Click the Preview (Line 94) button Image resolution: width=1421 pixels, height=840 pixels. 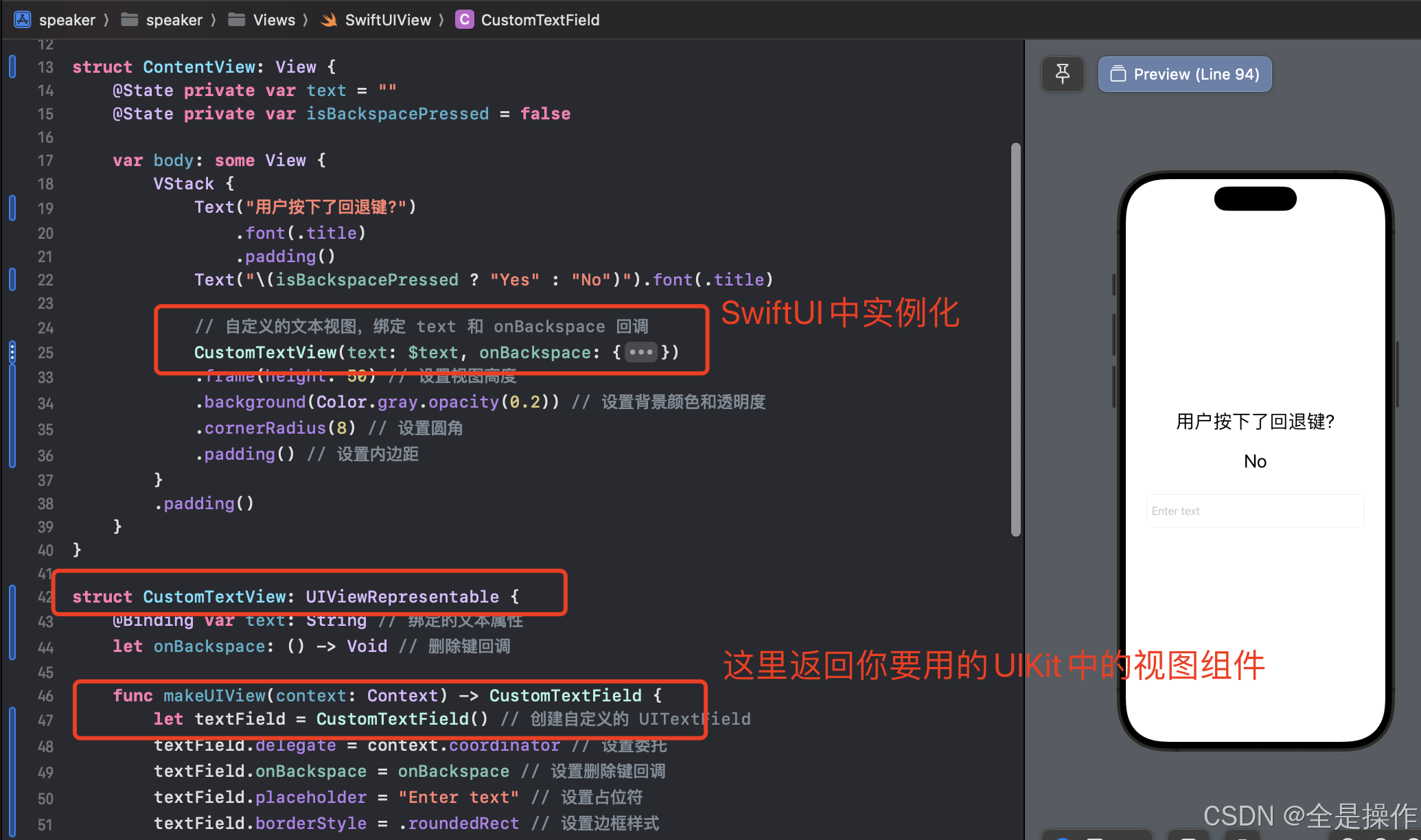(x=1184, y=73)
